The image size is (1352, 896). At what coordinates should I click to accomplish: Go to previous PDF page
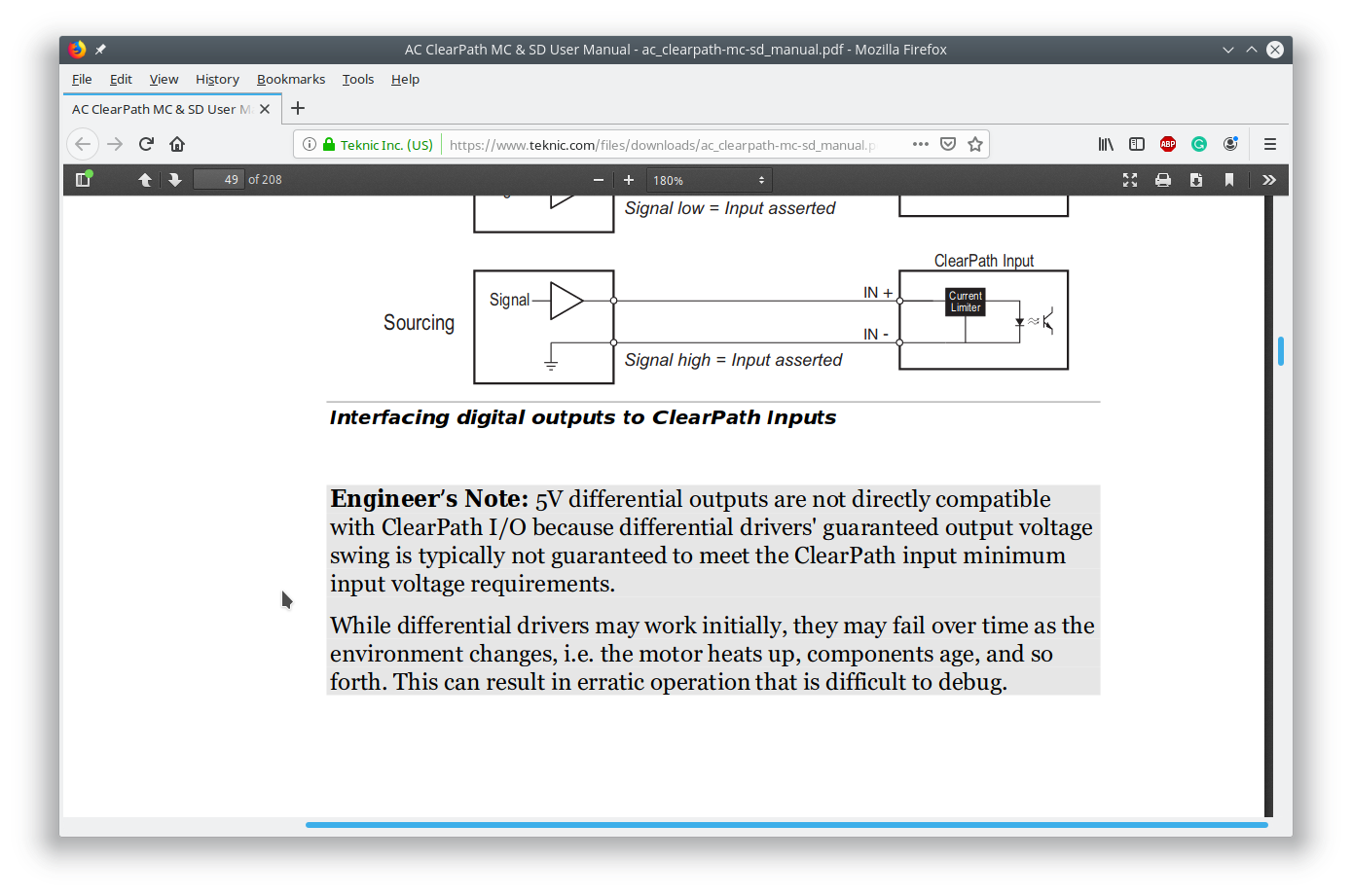(x=145, y=179)
